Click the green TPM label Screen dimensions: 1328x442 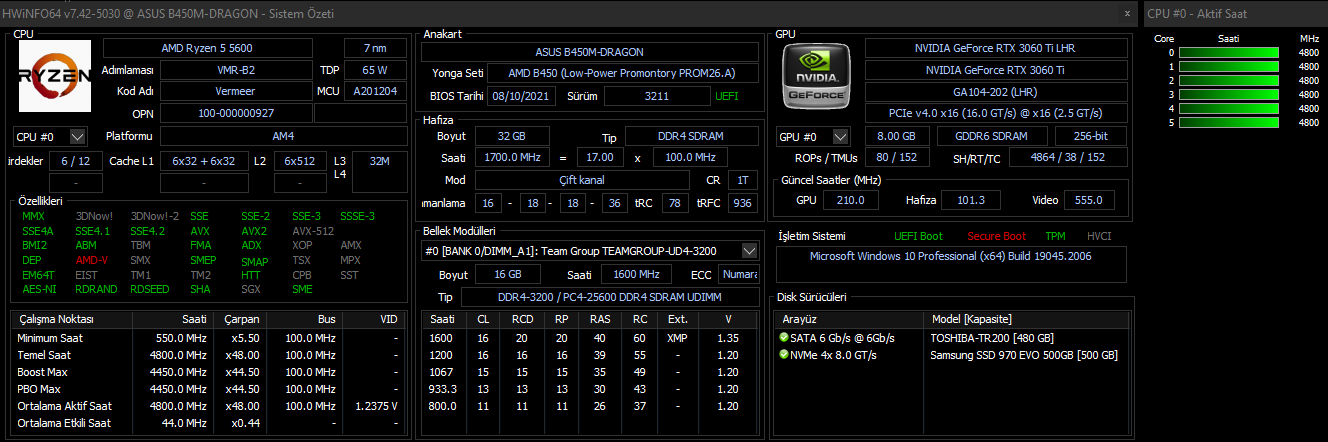point(1055,236)
